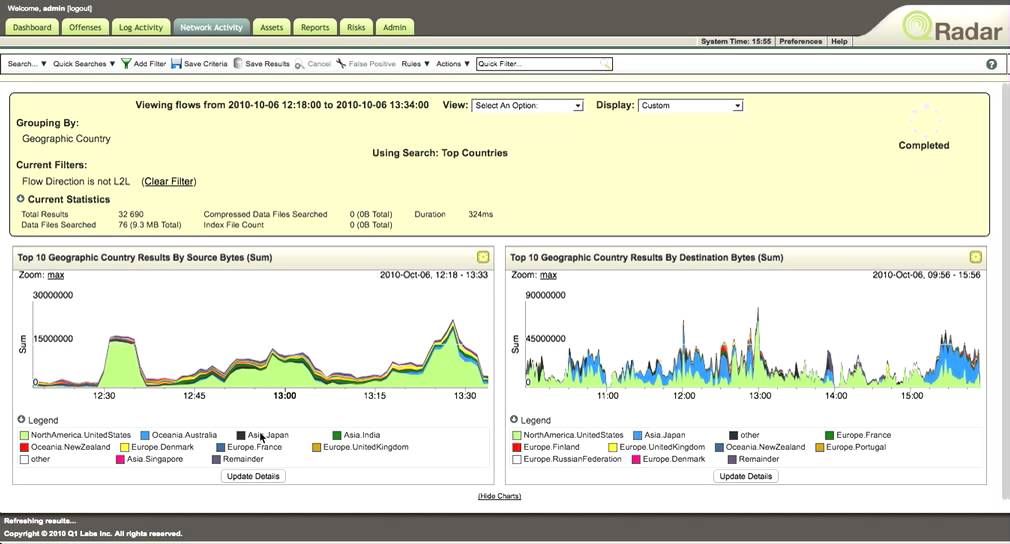Click the 14:00 marker on Destination Bytes chart
Viewport: 1010px width, 544px height.
(x=836, y=395)
